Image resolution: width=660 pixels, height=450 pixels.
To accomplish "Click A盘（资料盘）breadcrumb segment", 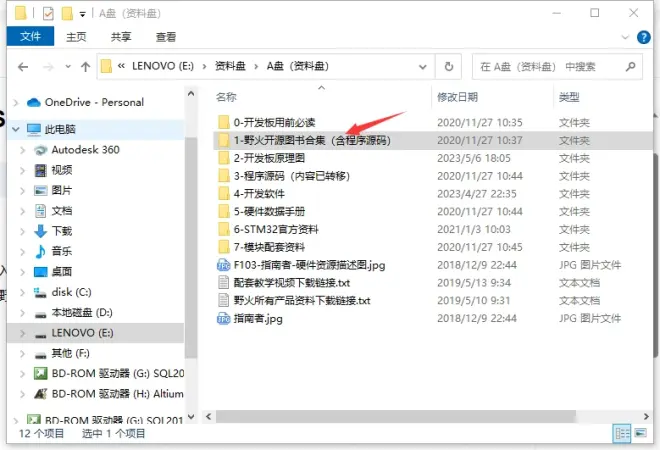I will pos(298,66).
